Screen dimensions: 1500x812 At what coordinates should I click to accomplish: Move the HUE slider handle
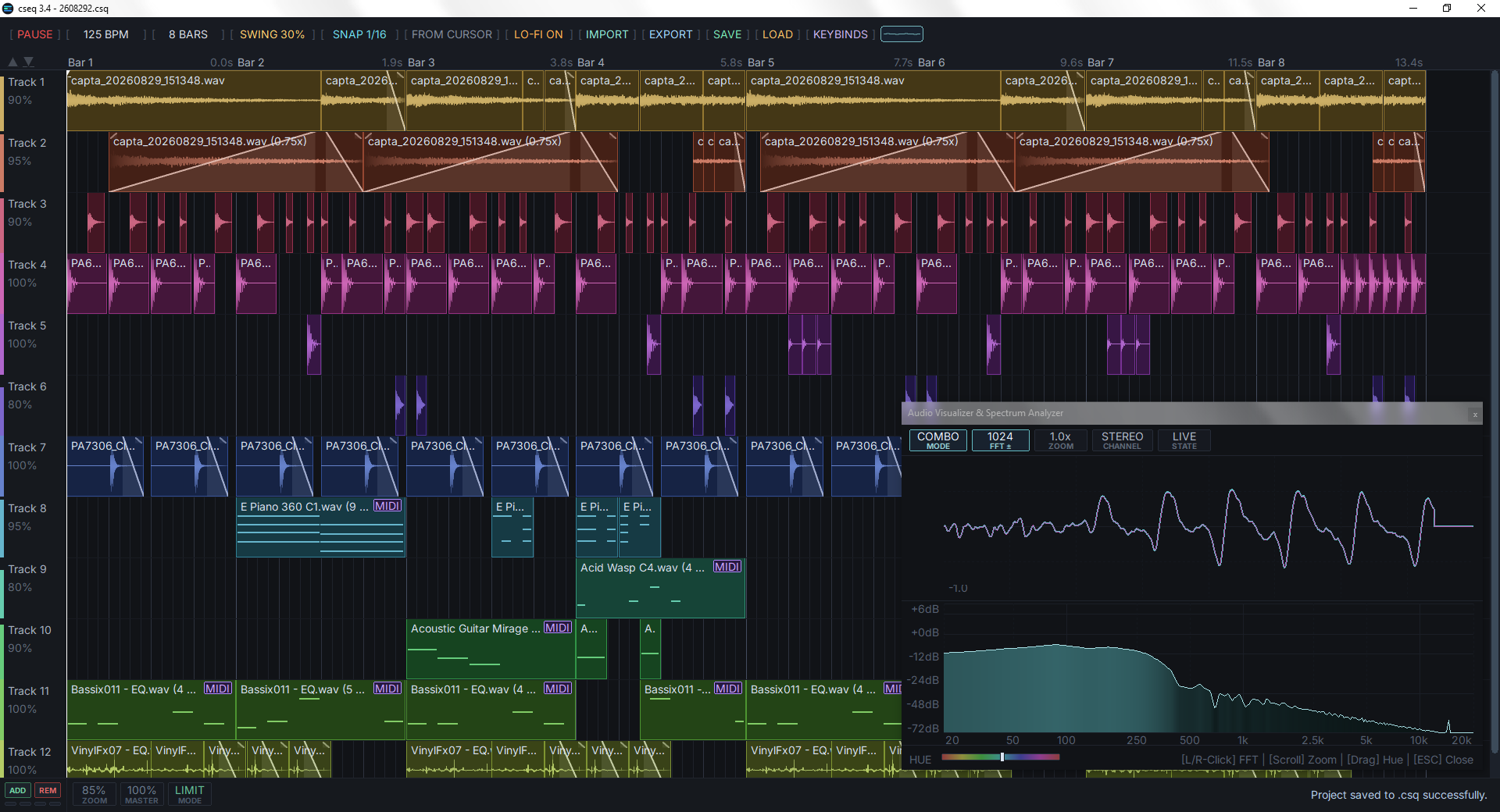[x=1002, y=757]
